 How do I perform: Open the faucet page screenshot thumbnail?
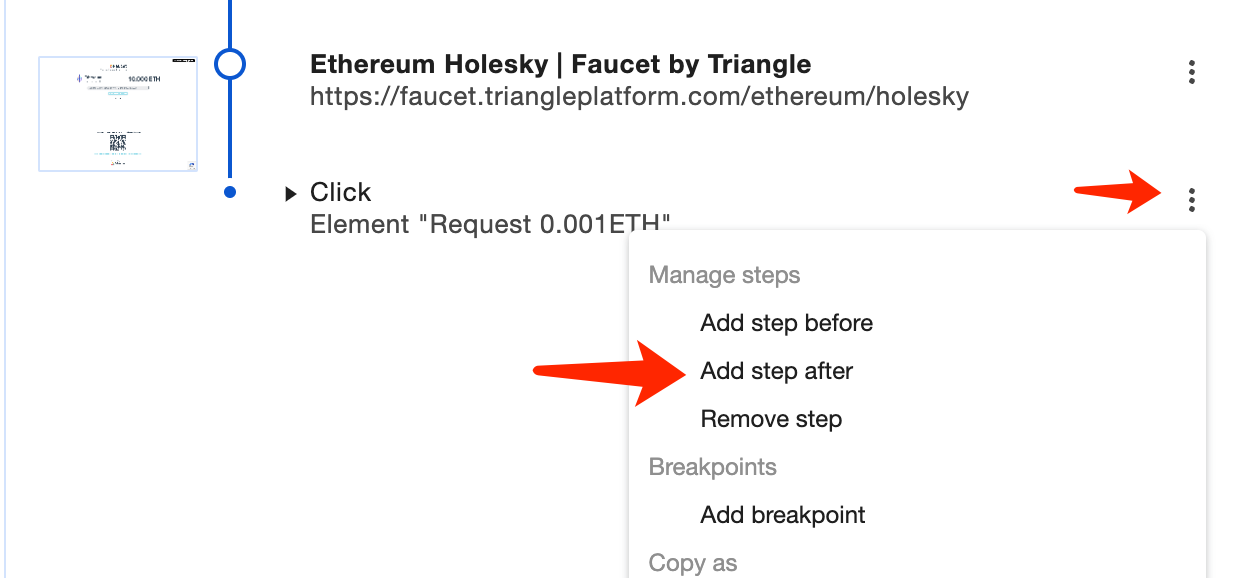tap(118, 114)
